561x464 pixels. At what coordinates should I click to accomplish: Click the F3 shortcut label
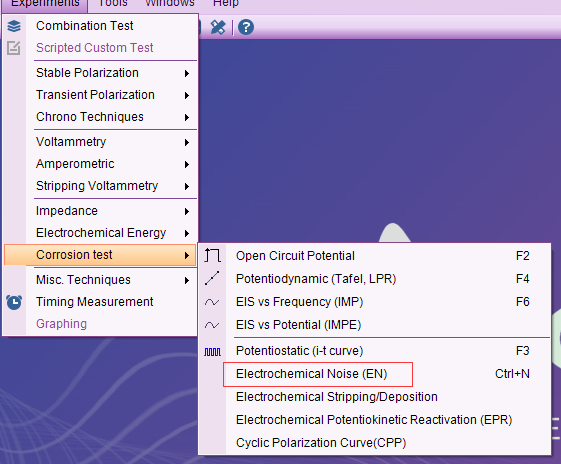[522, 351]
